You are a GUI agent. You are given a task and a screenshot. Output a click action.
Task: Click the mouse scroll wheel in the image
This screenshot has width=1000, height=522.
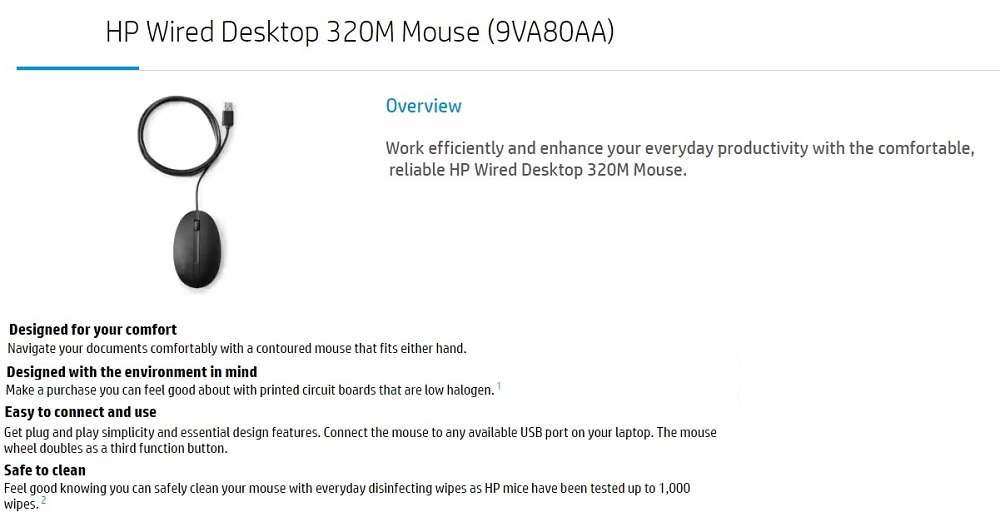click(x=196, y=226)
